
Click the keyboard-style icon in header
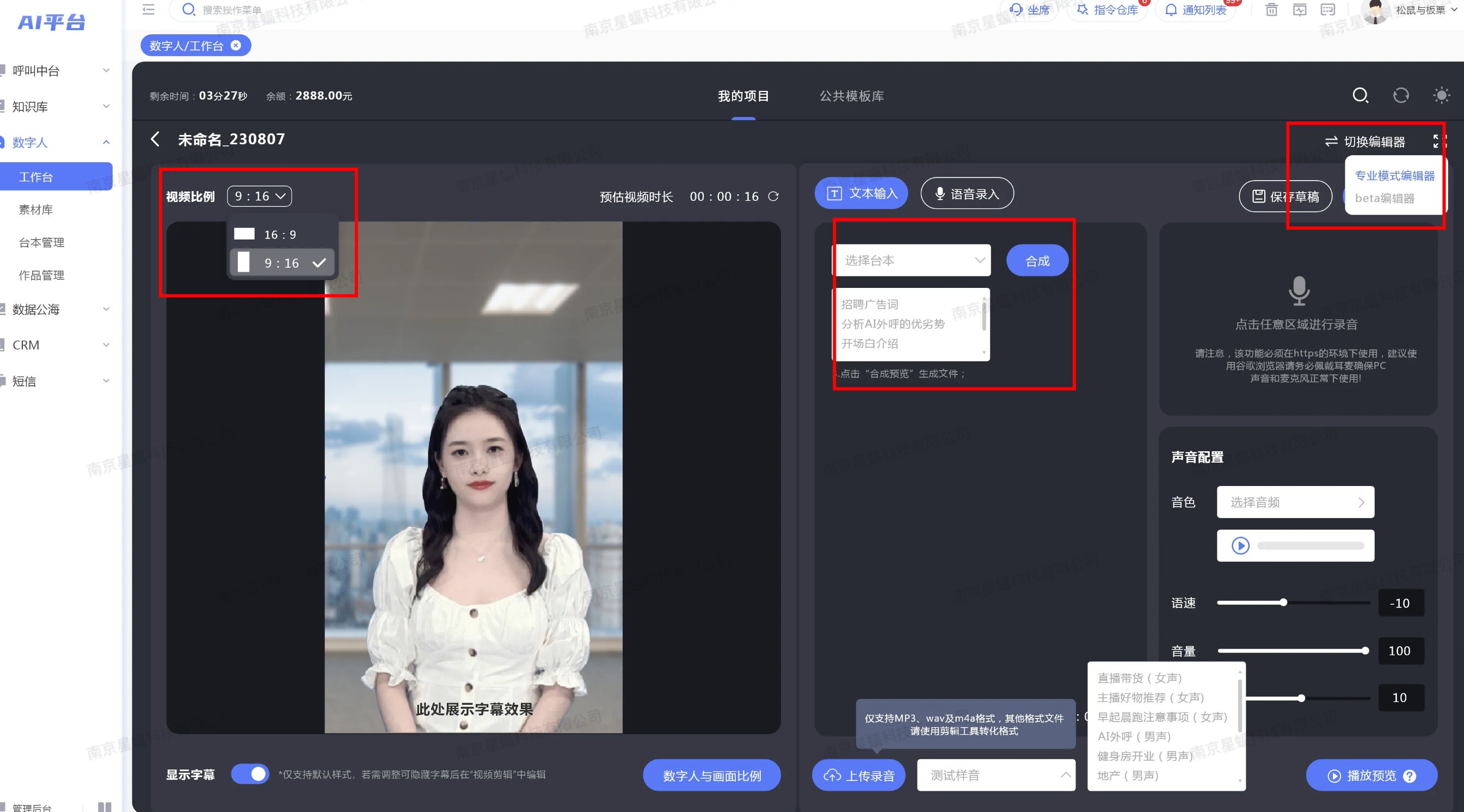pyautogui.click(x=1327, y=10)
